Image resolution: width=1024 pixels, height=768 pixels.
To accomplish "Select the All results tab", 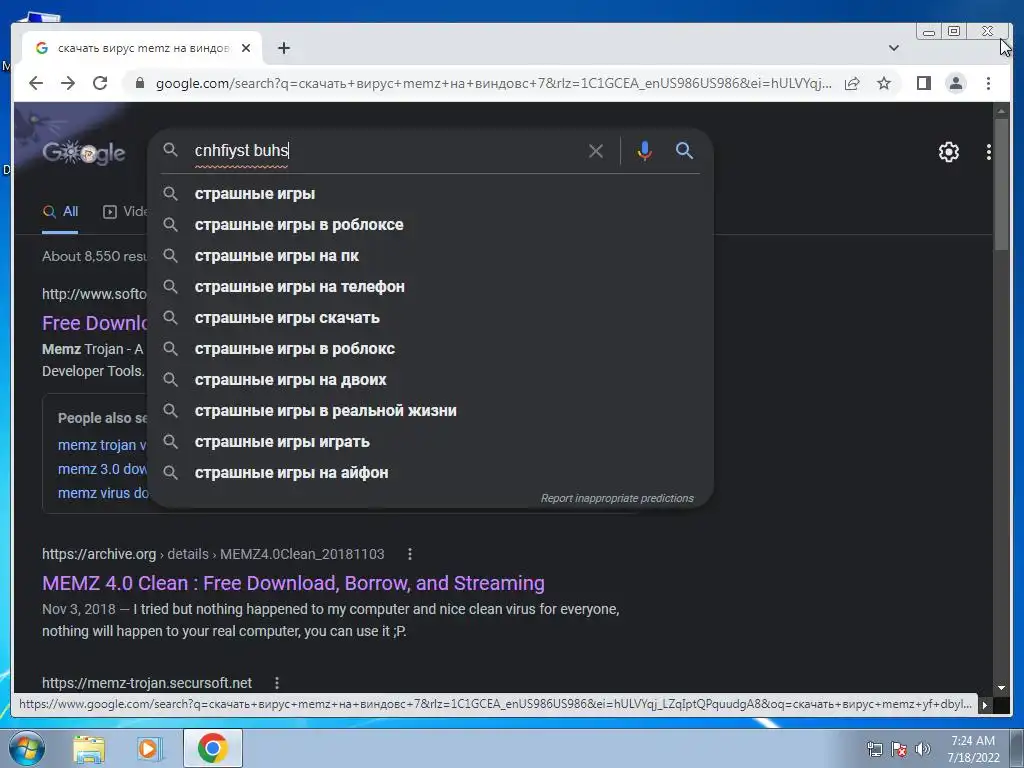I will pyautogui.click(x=60, y=212).
